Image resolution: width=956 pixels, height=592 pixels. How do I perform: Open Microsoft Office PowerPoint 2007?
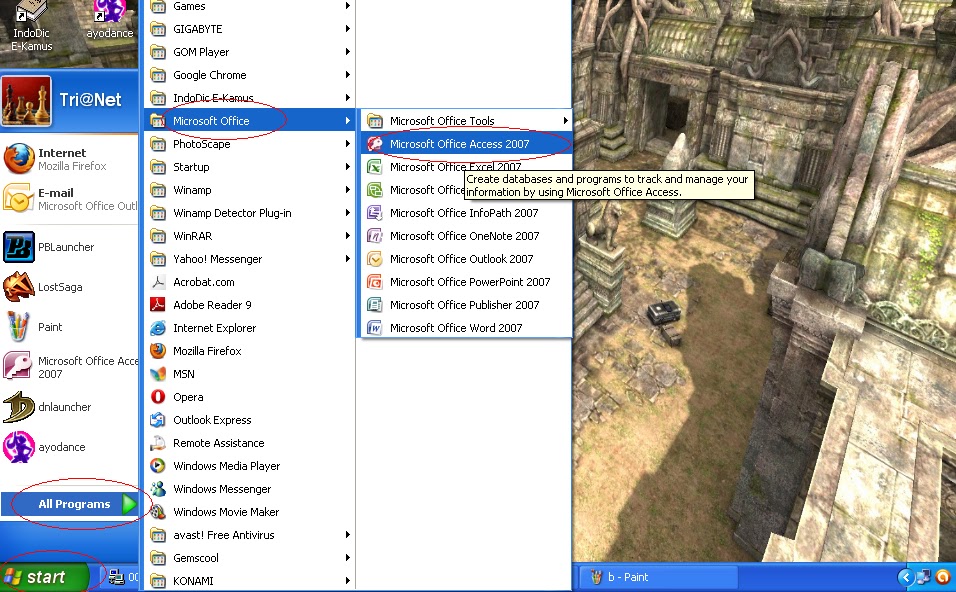[x=466, y=282]
